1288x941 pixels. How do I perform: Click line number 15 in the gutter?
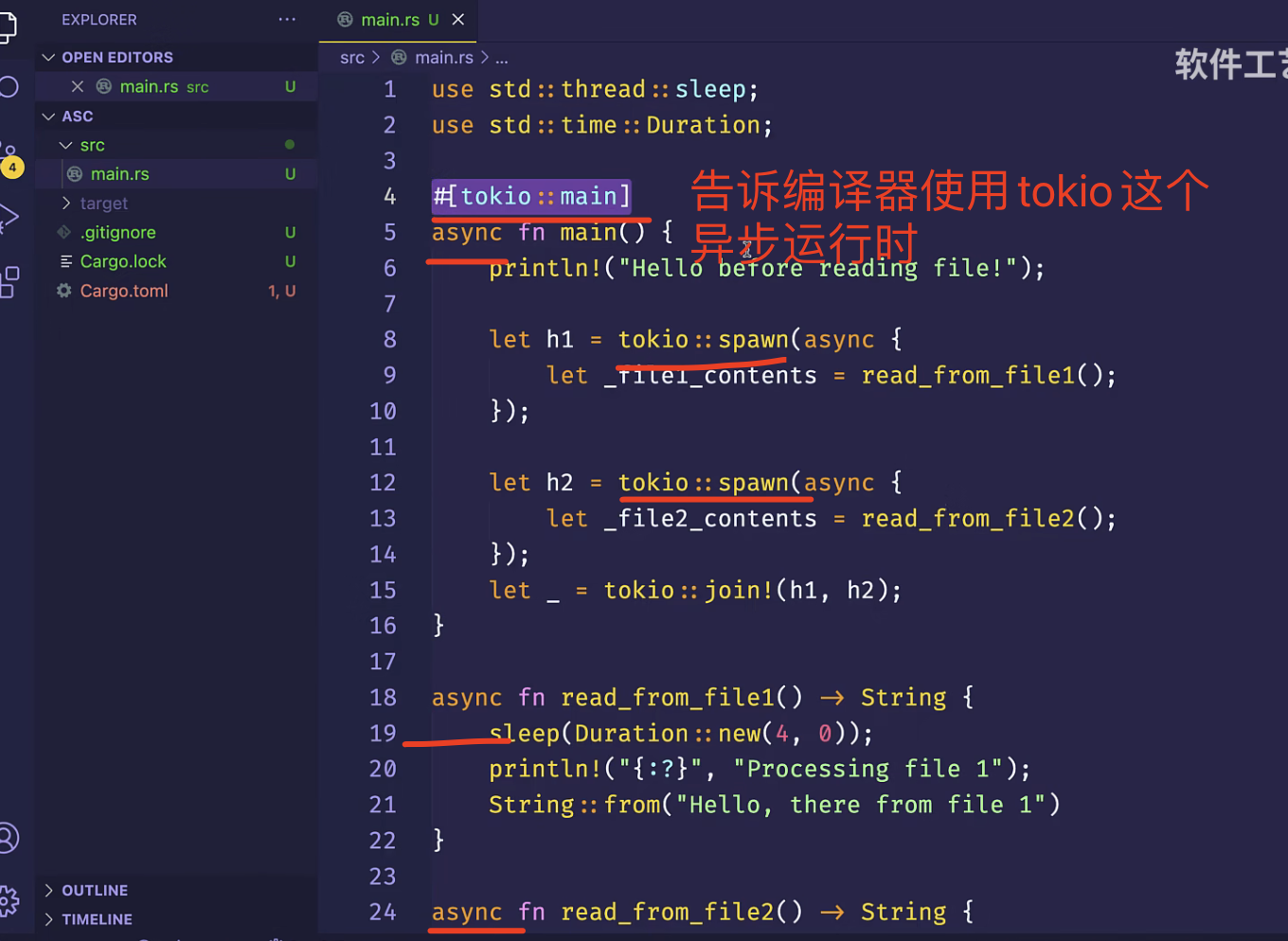383,591
